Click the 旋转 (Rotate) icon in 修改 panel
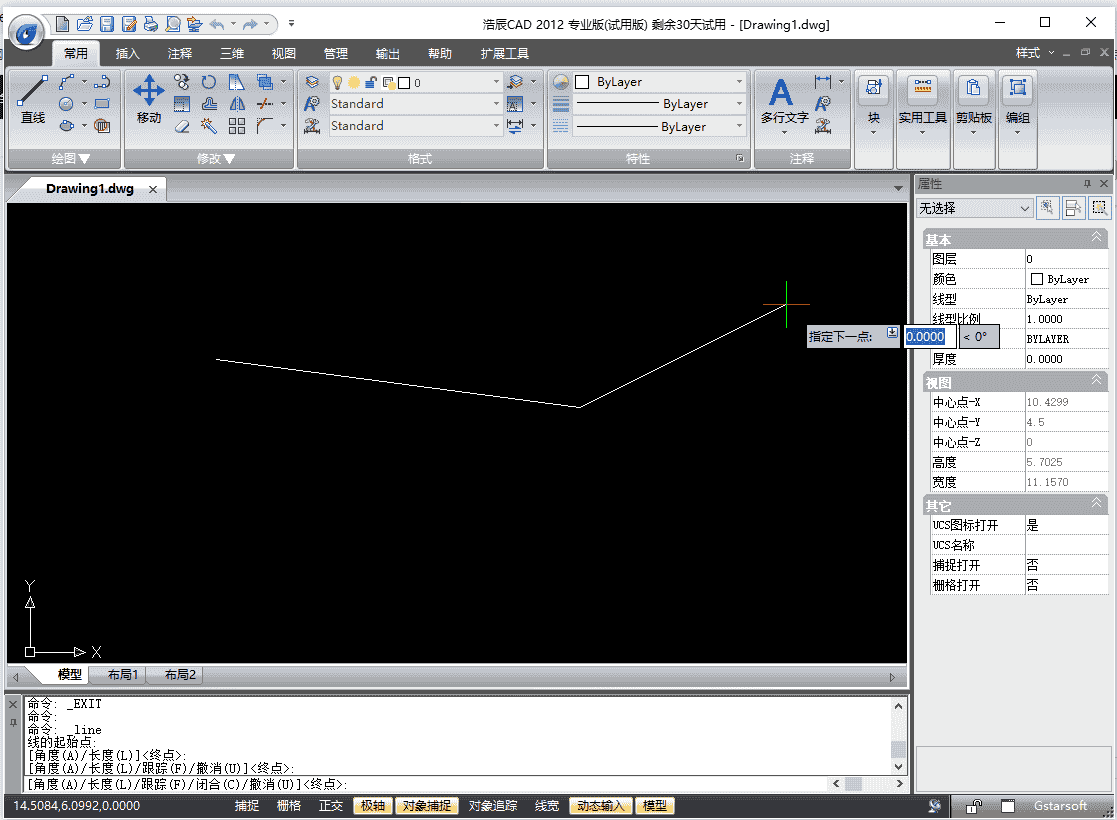Viewport: 1117px width, 820px height. [x=209, y=82]
